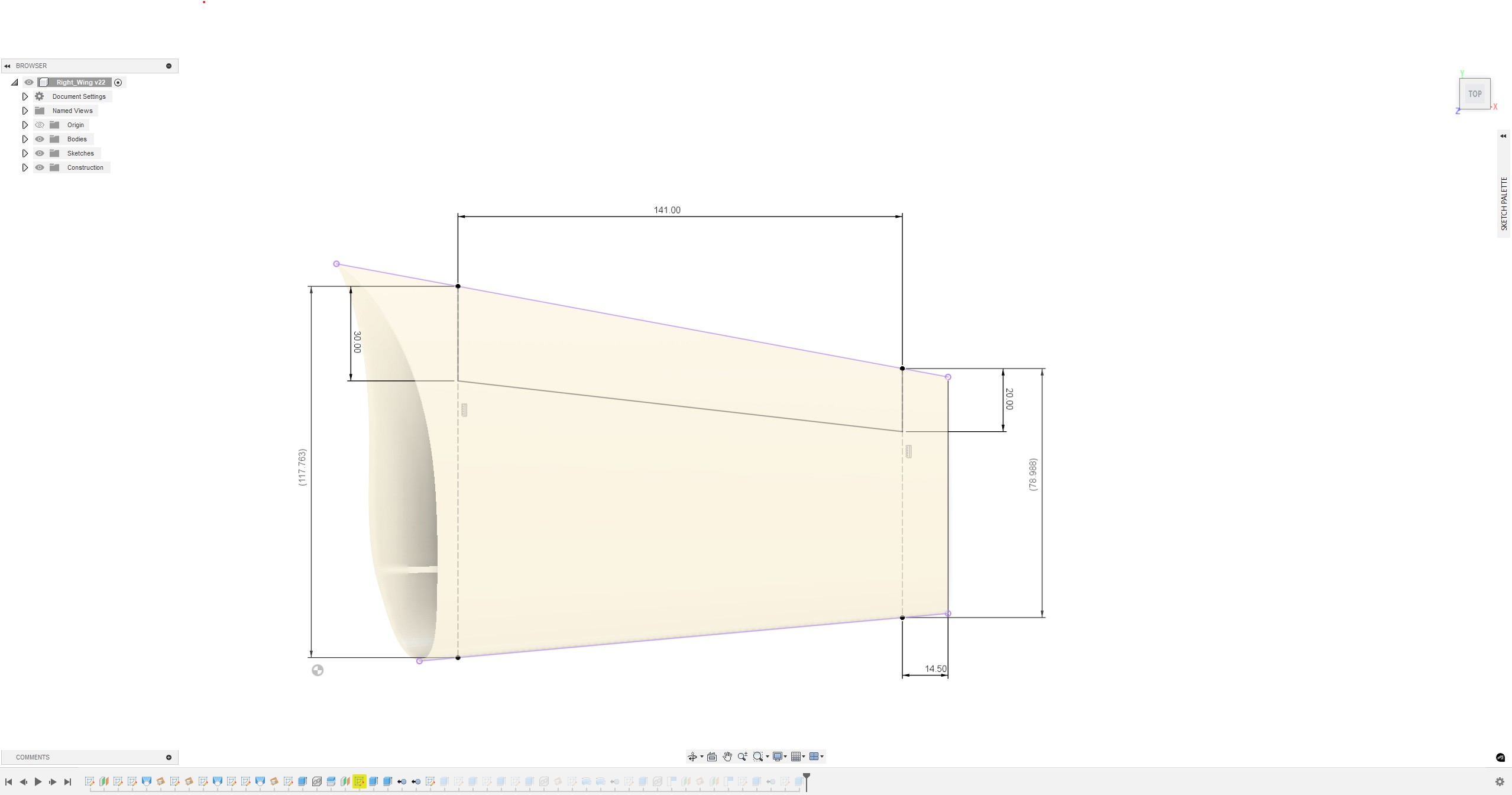Hide the Bodies folder with eye icon
1512x795 pixels.
(40, 139)
